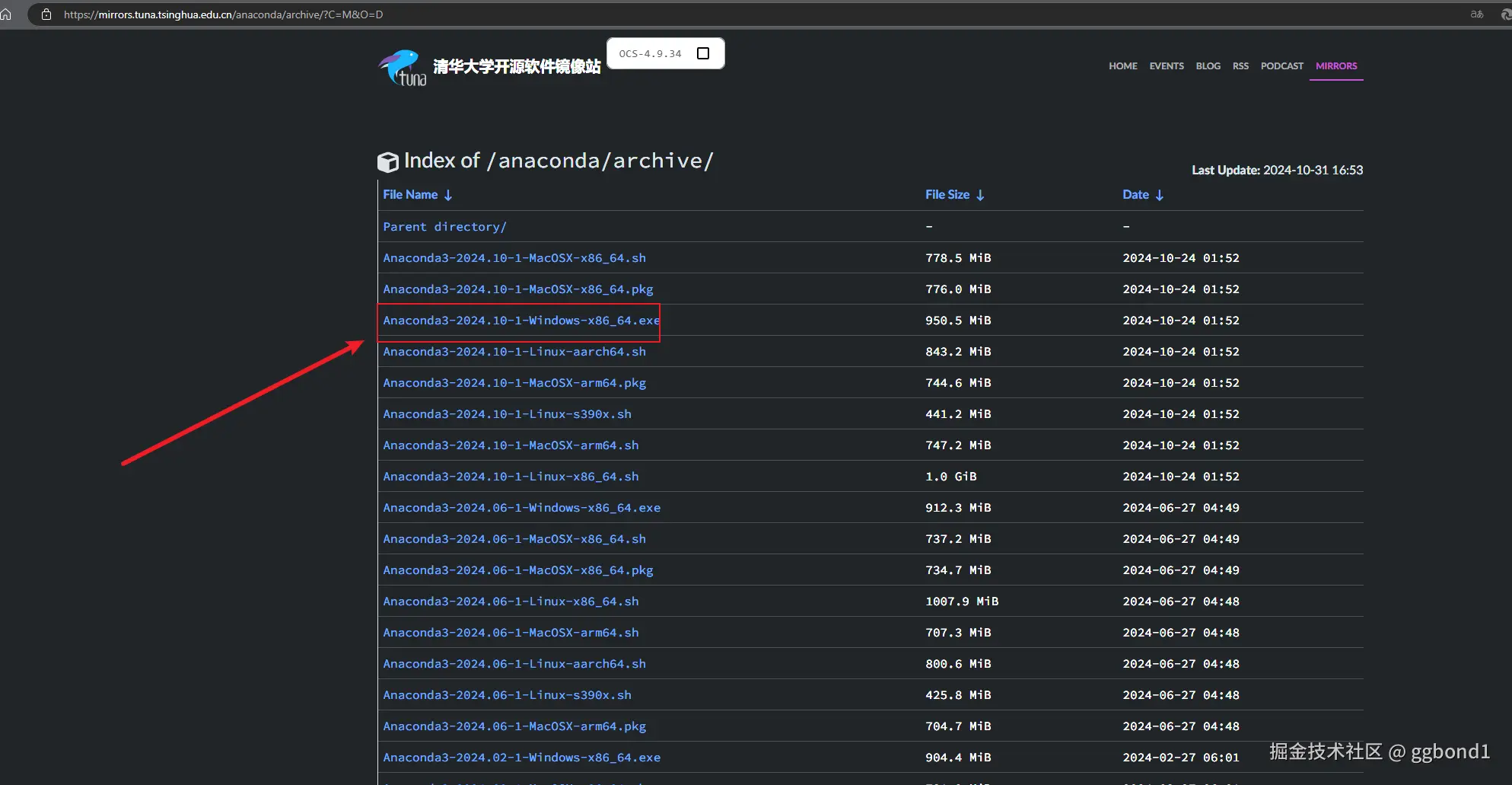
Task: Download Anaconda3-2024.06-1-Windows-x86_64.exe
Action: tap(521, 508)
